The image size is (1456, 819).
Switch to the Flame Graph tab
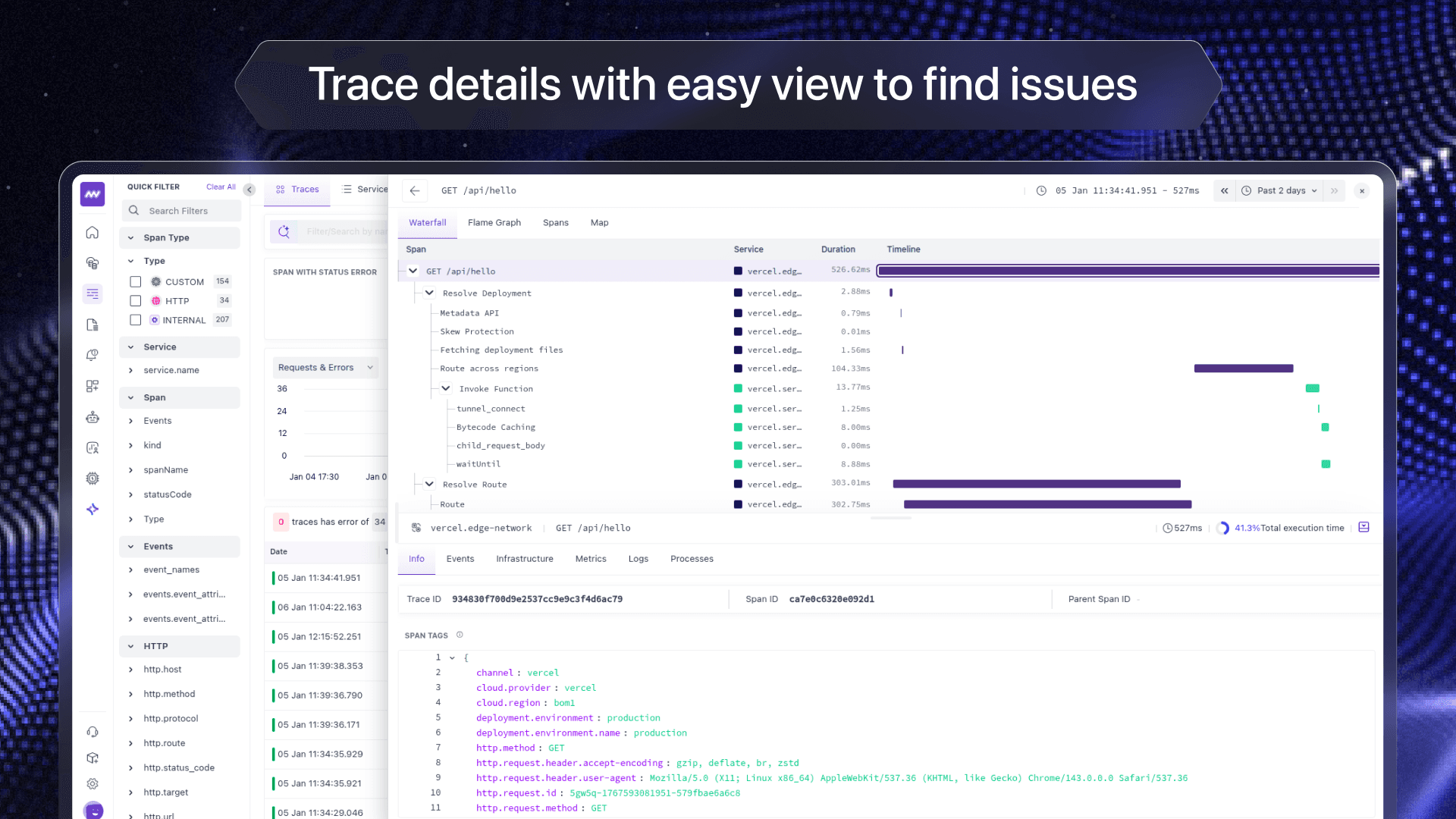494,222
